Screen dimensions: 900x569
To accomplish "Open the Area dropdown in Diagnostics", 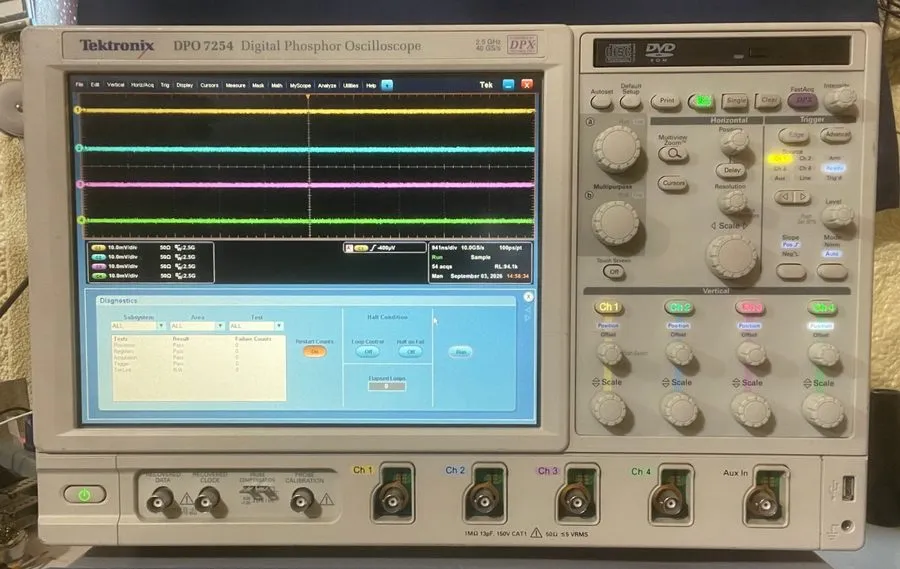I will click(197, 326).
